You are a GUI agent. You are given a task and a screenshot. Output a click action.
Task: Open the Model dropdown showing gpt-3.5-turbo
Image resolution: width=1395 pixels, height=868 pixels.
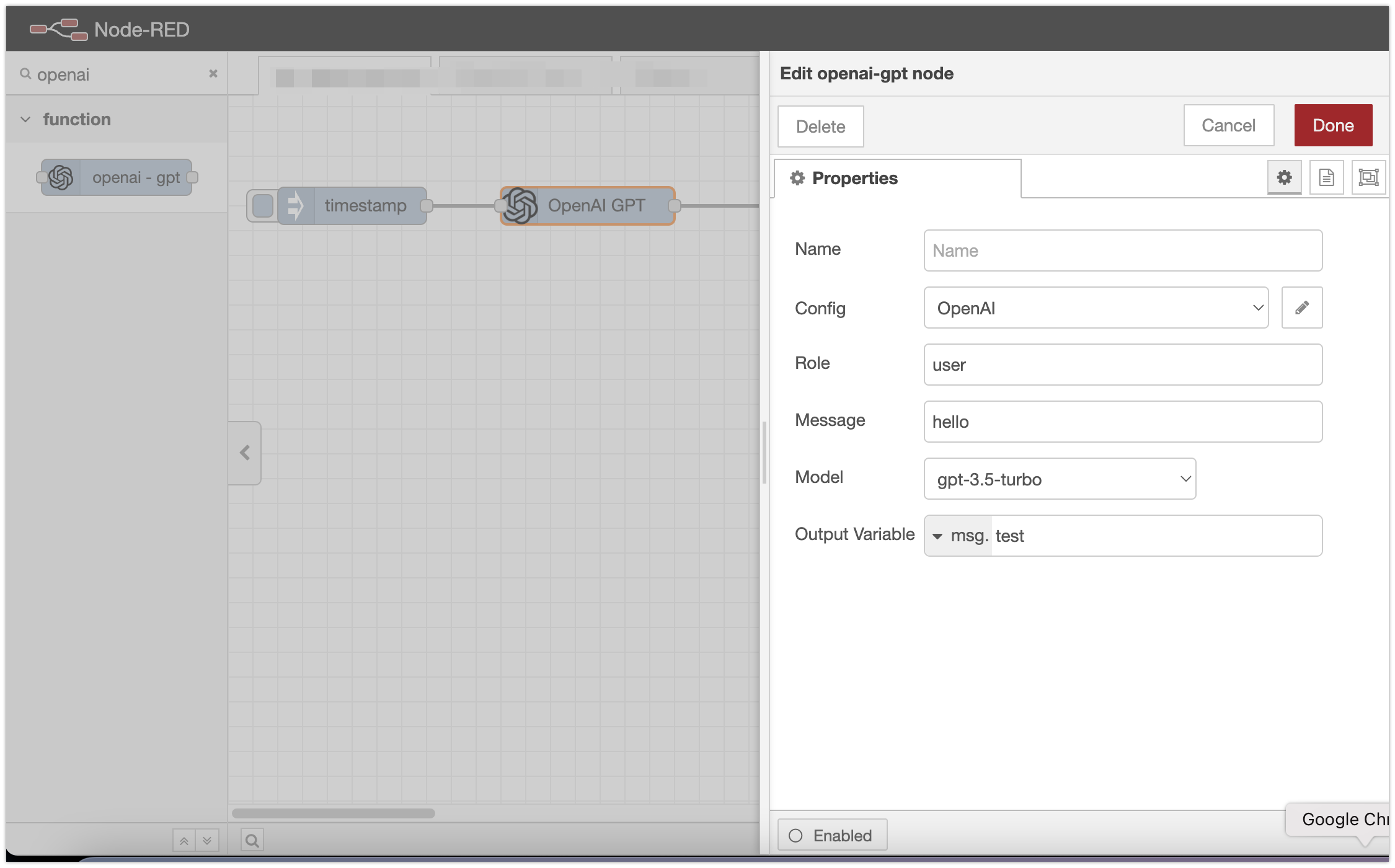[1059, 479]
